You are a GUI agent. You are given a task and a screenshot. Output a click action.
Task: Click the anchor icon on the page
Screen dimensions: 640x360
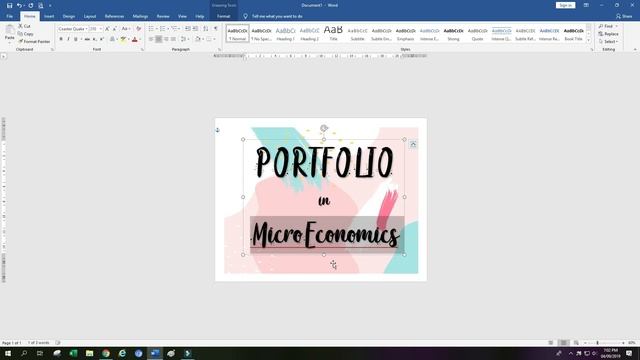pos(218,130)
